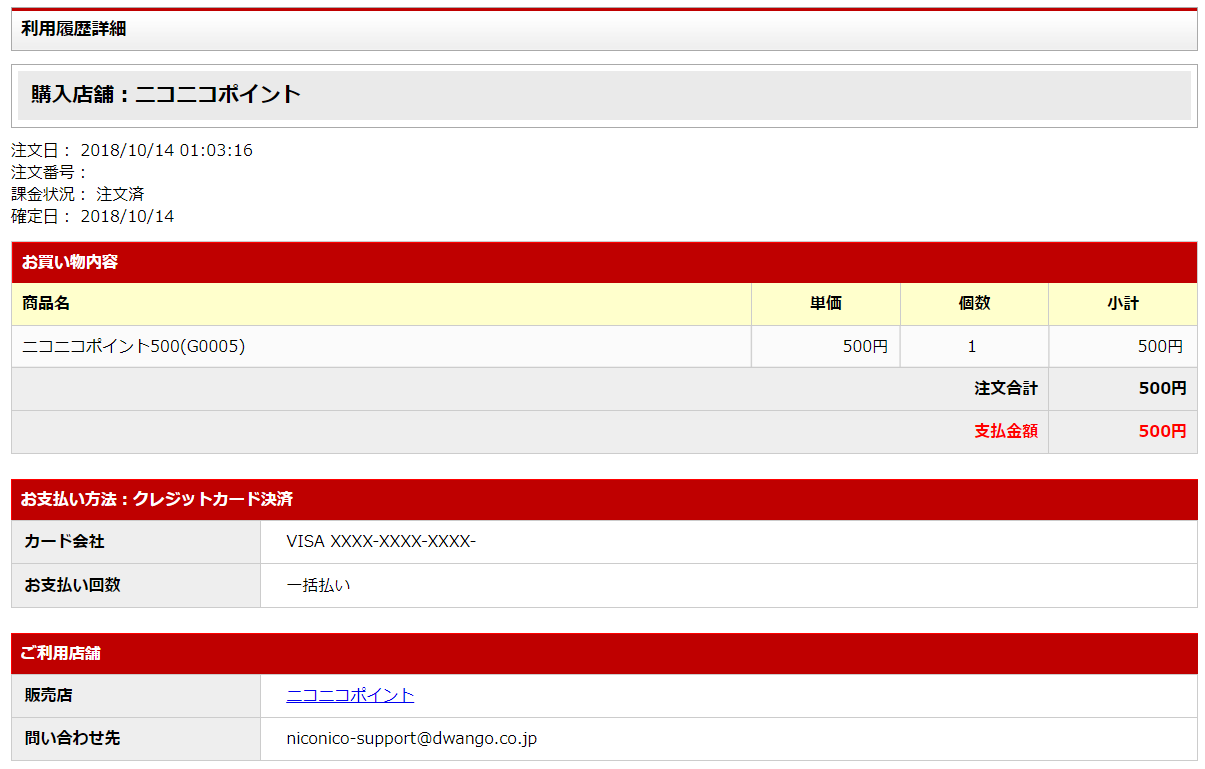Select the 利用履歴詳細 page heading
This screenshot has width=1205, height=769.
coord(74,28)
